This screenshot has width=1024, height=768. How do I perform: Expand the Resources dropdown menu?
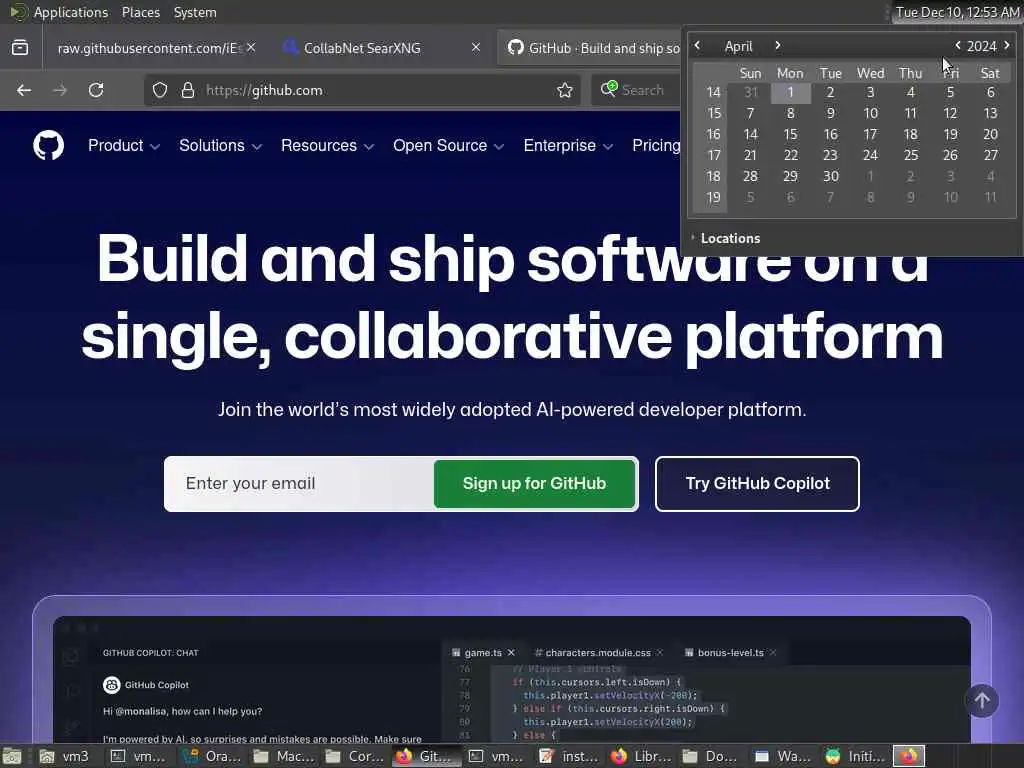(328, 146)
